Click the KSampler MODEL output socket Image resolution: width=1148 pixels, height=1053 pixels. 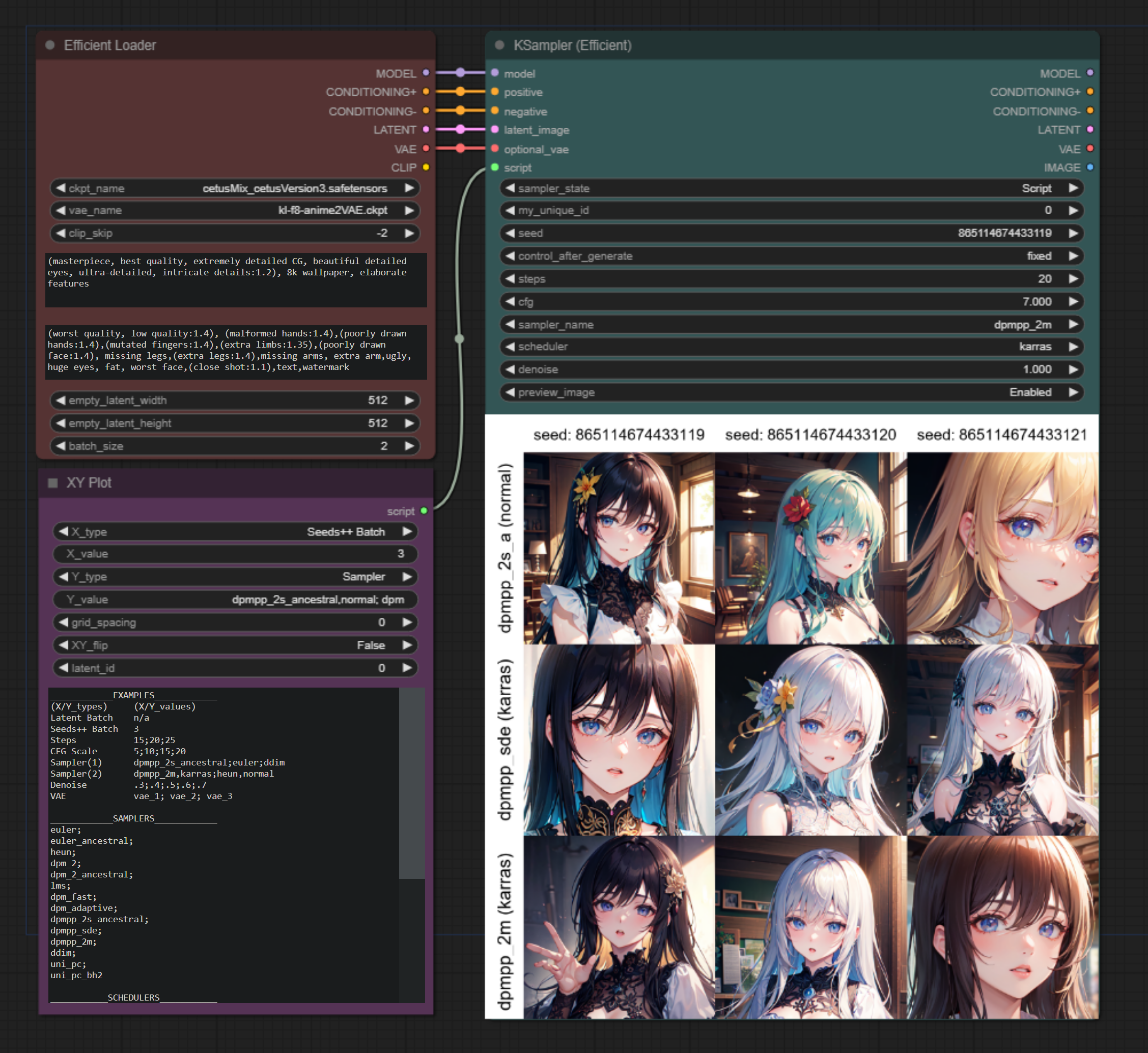tap(1090, 73)
